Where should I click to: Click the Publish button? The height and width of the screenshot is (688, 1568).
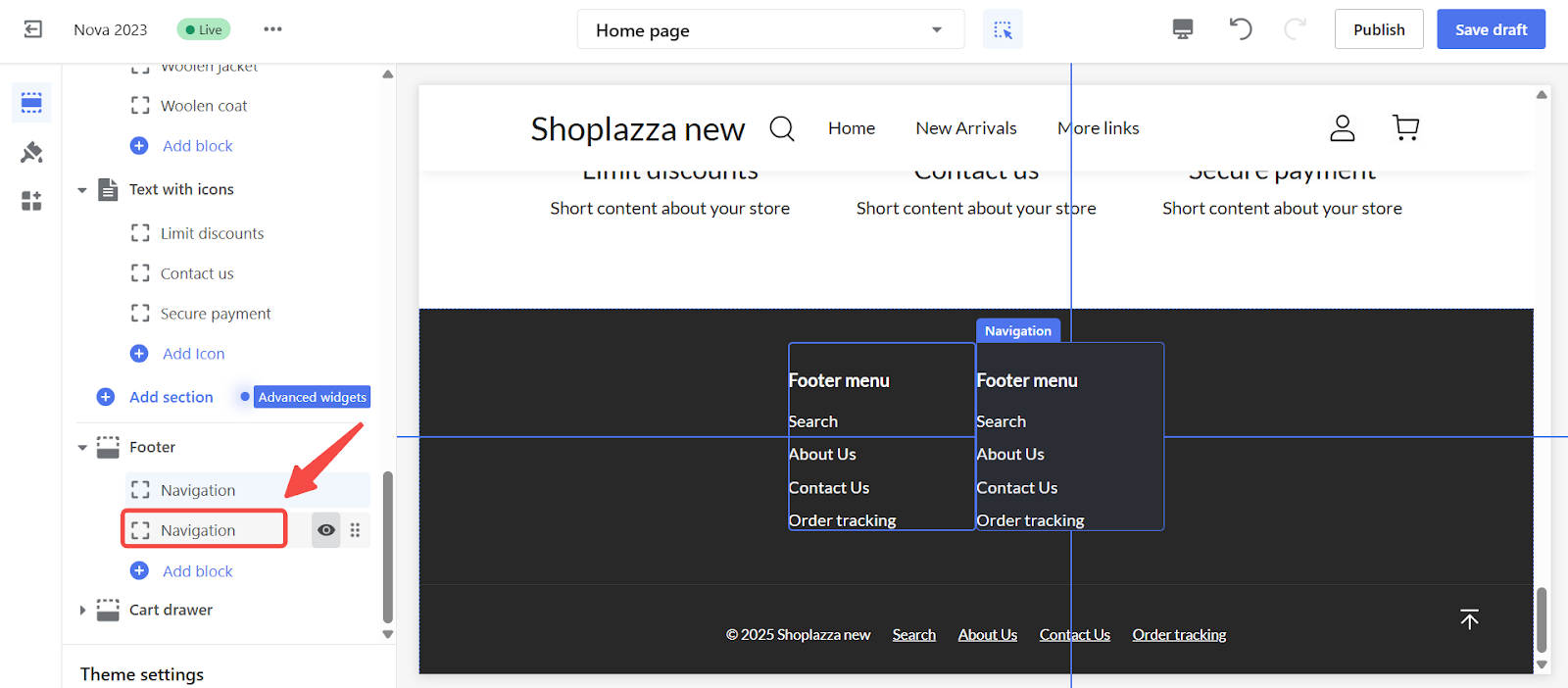click(x=1379, y=29)
